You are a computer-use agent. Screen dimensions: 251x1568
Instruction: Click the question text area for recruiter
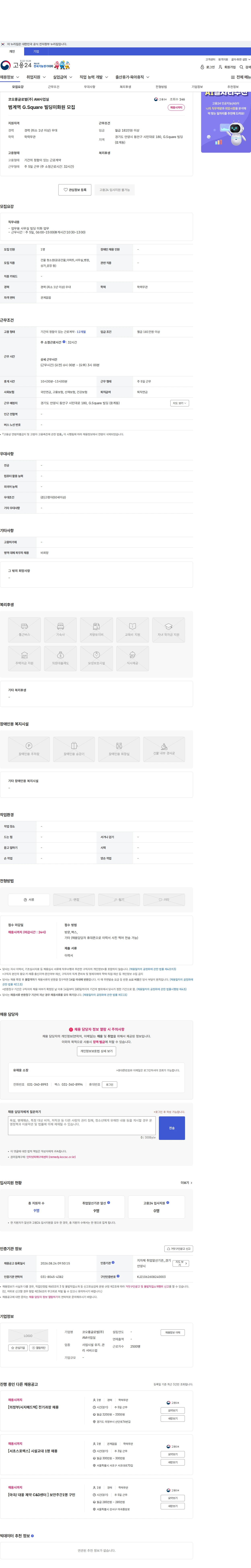click(82, 1125)
